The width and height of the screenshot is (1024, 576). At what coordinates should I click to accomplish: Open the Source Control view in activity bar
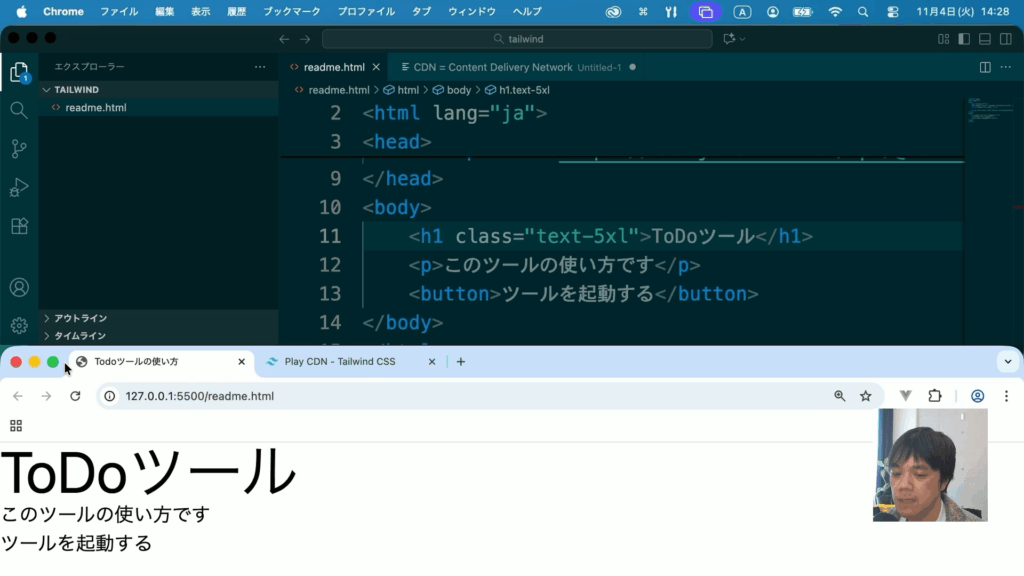tap(18, 149)
